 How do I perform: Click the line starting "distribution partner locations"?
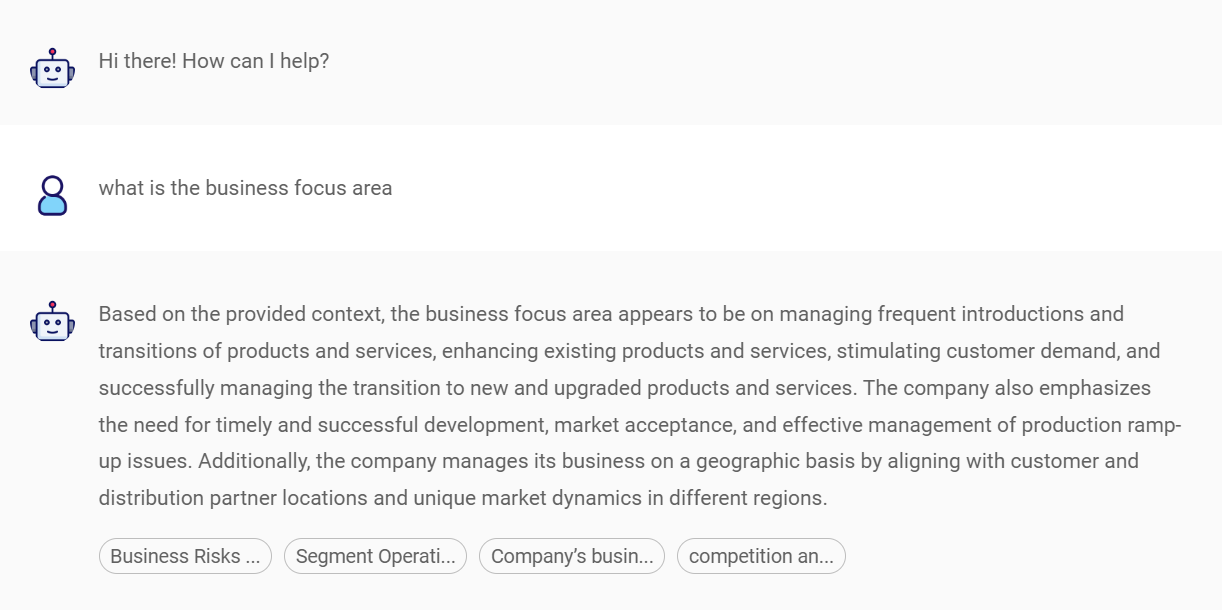click(x=462, y=498)
